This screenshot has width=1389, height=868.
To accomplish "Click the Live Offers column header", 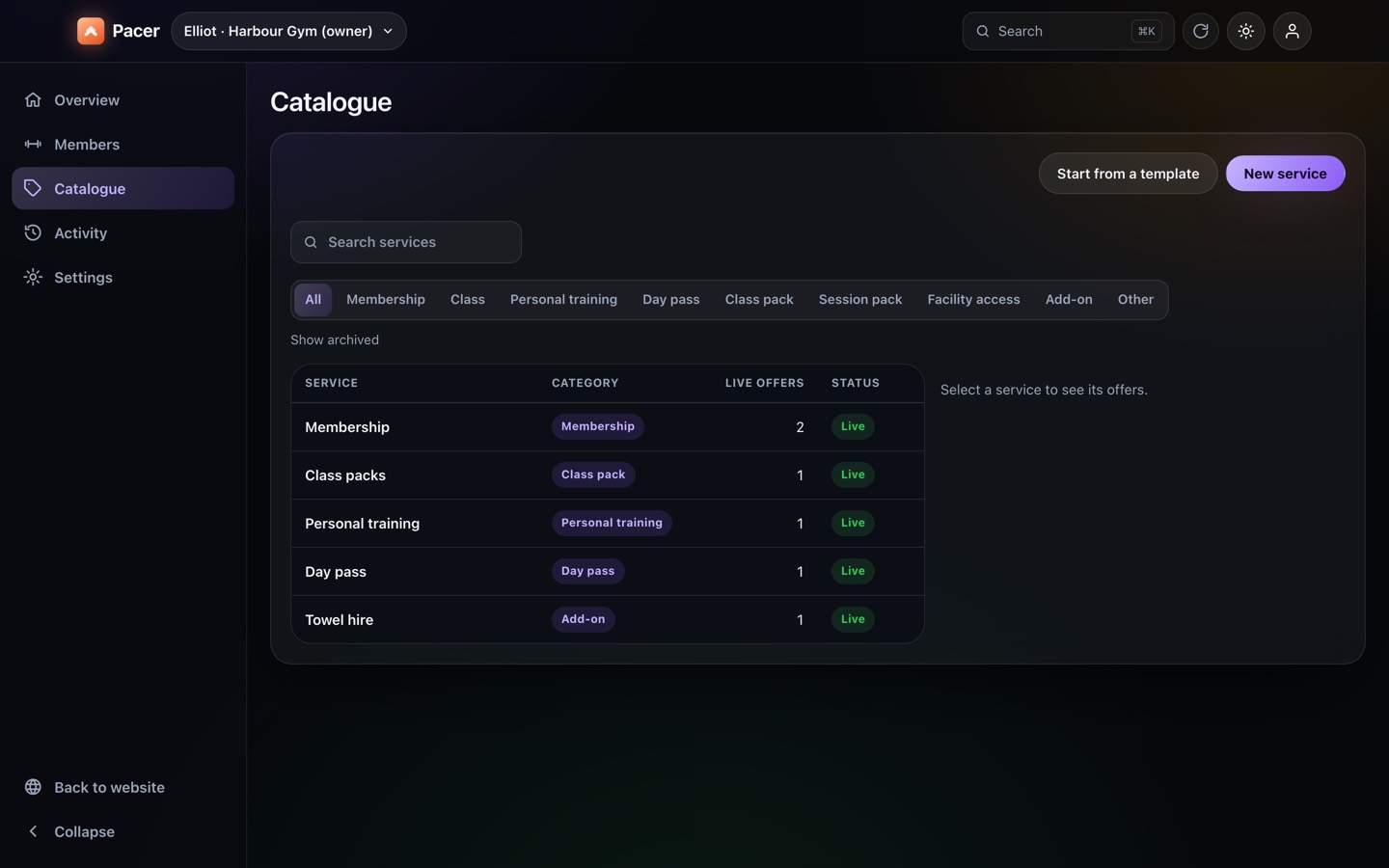I will pyautogui.click(x=764, y=383).
